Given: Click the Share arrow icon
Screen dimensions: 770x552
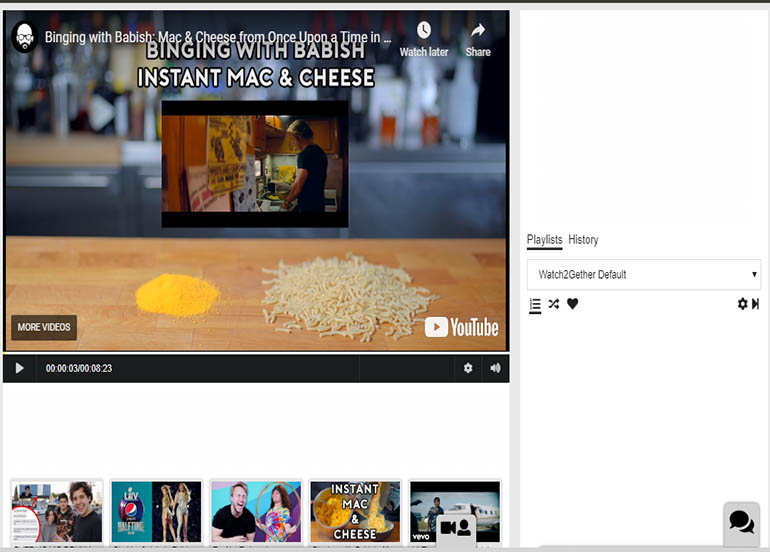Looking at the screenshot, I should 478,30.
